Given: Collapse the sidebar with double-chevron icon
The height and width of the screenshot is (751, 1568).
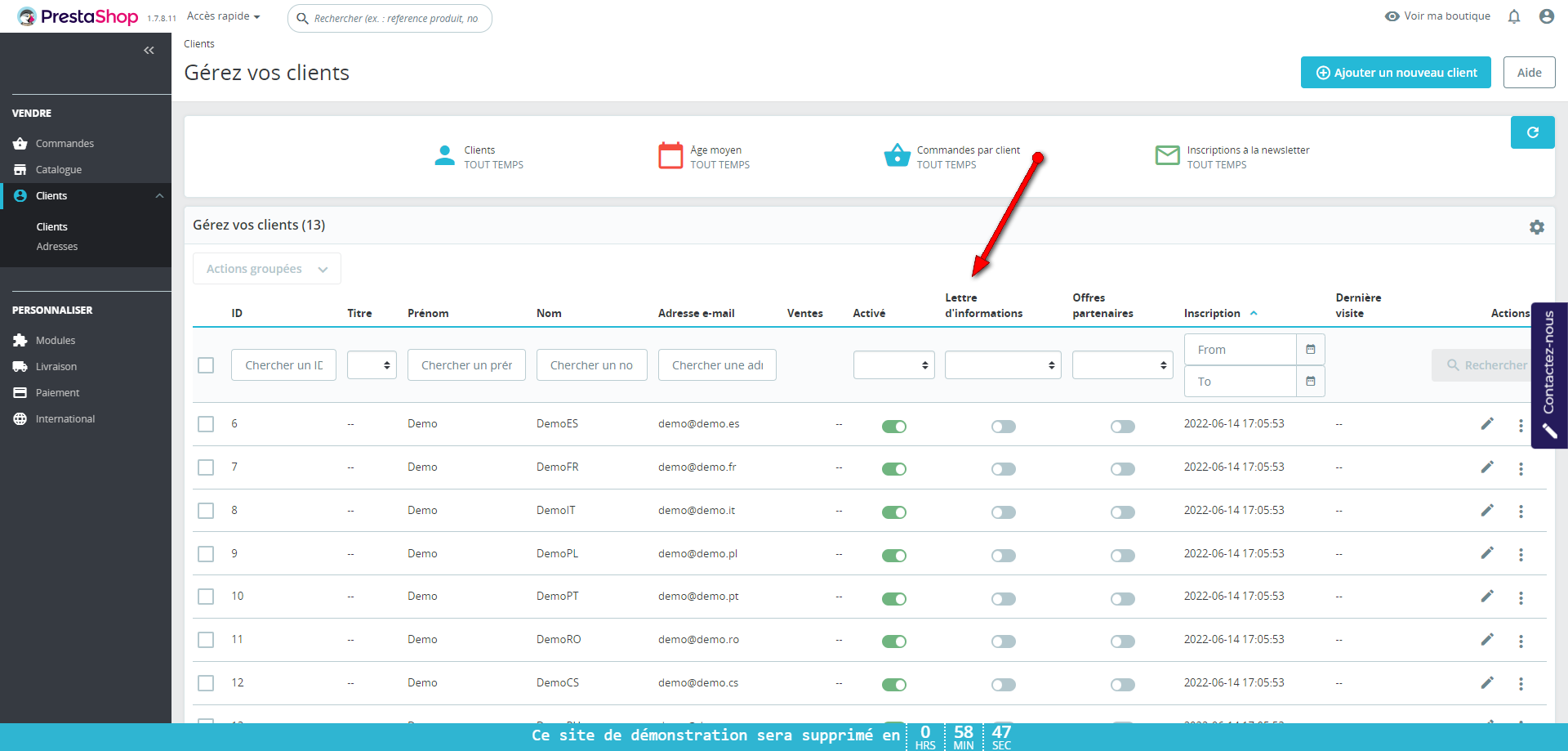Looking at the screenshot, I should tap(149, 51).
